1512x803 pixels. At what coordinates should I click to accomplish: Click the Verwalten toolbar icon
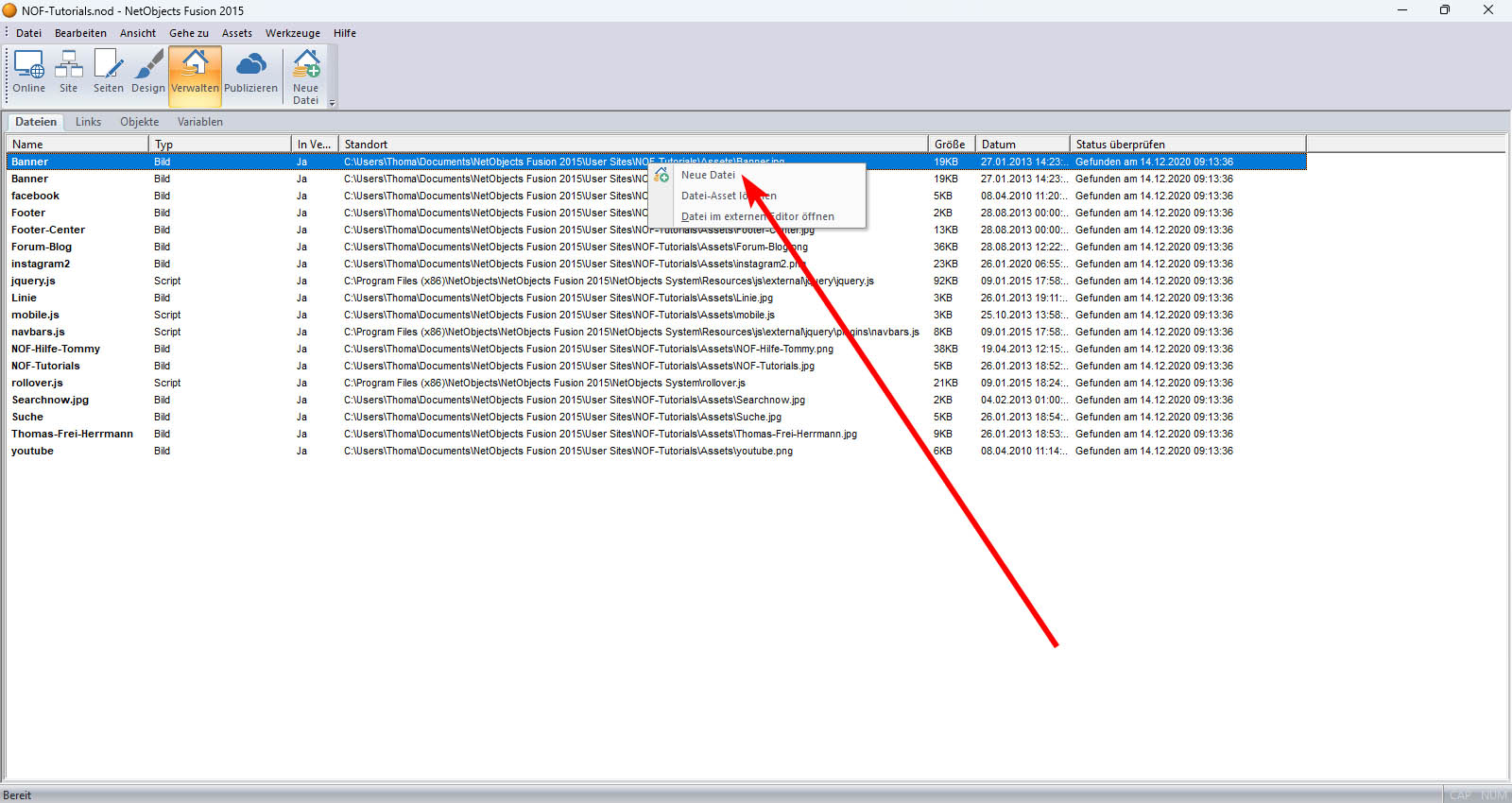(195, 72)
